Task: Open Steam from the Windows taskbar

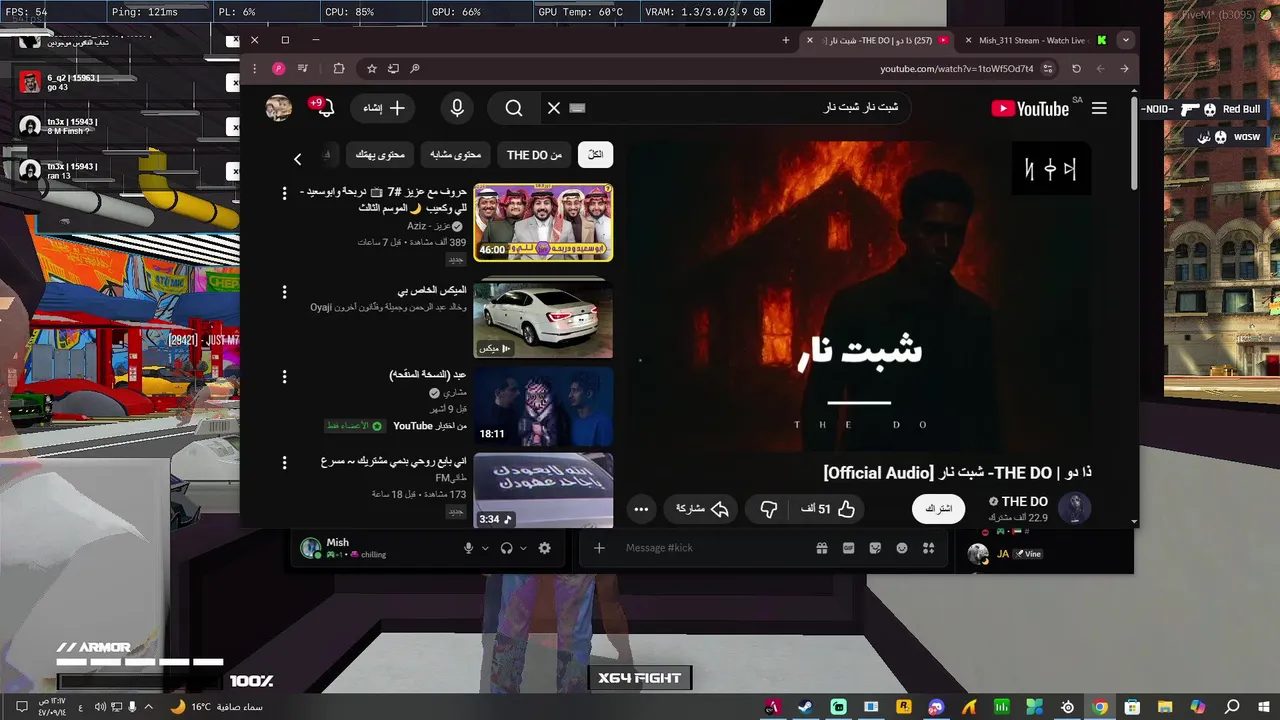Action: (x=805, y=707)
